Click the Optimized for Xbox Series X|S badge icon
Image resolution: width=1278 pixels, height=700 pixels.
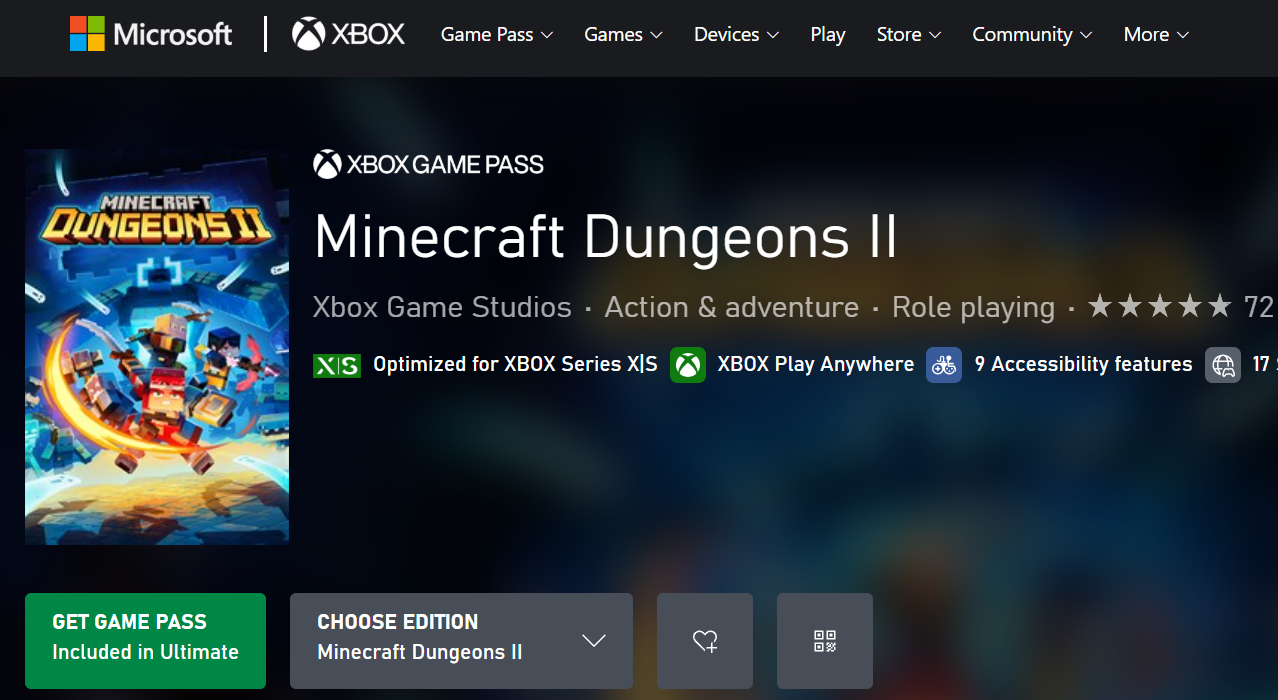pyautogui.click(x=336, y=365)
